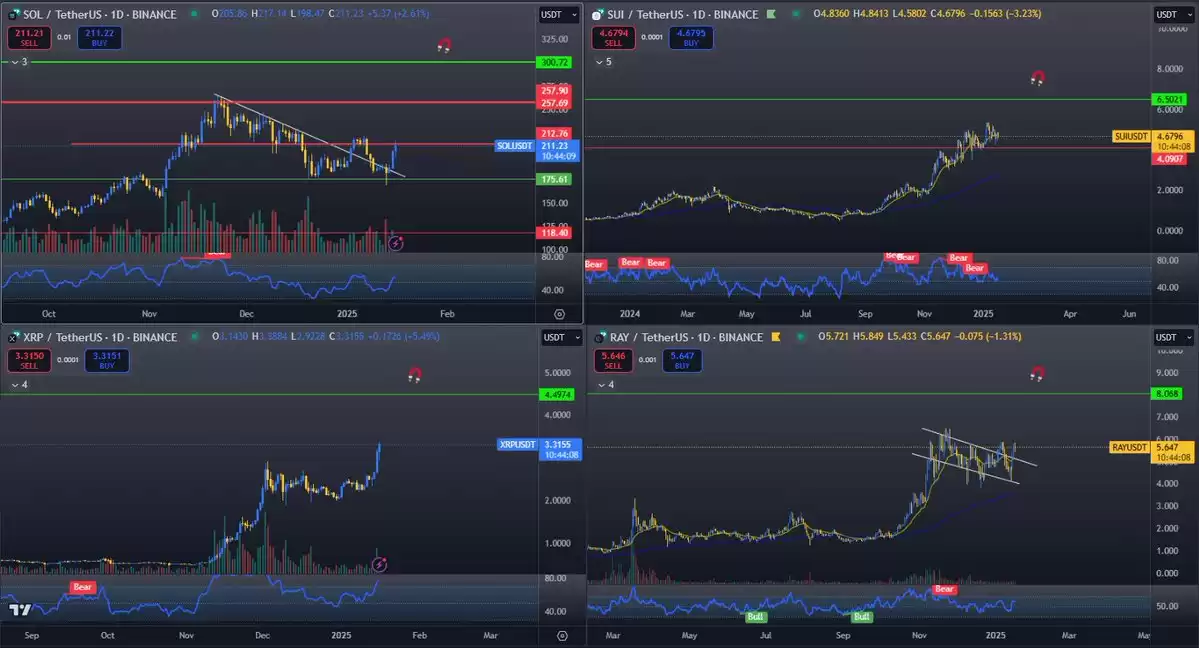
Task: Open the USDT currency dropdown on XRP chart
Action: (561, 337)
